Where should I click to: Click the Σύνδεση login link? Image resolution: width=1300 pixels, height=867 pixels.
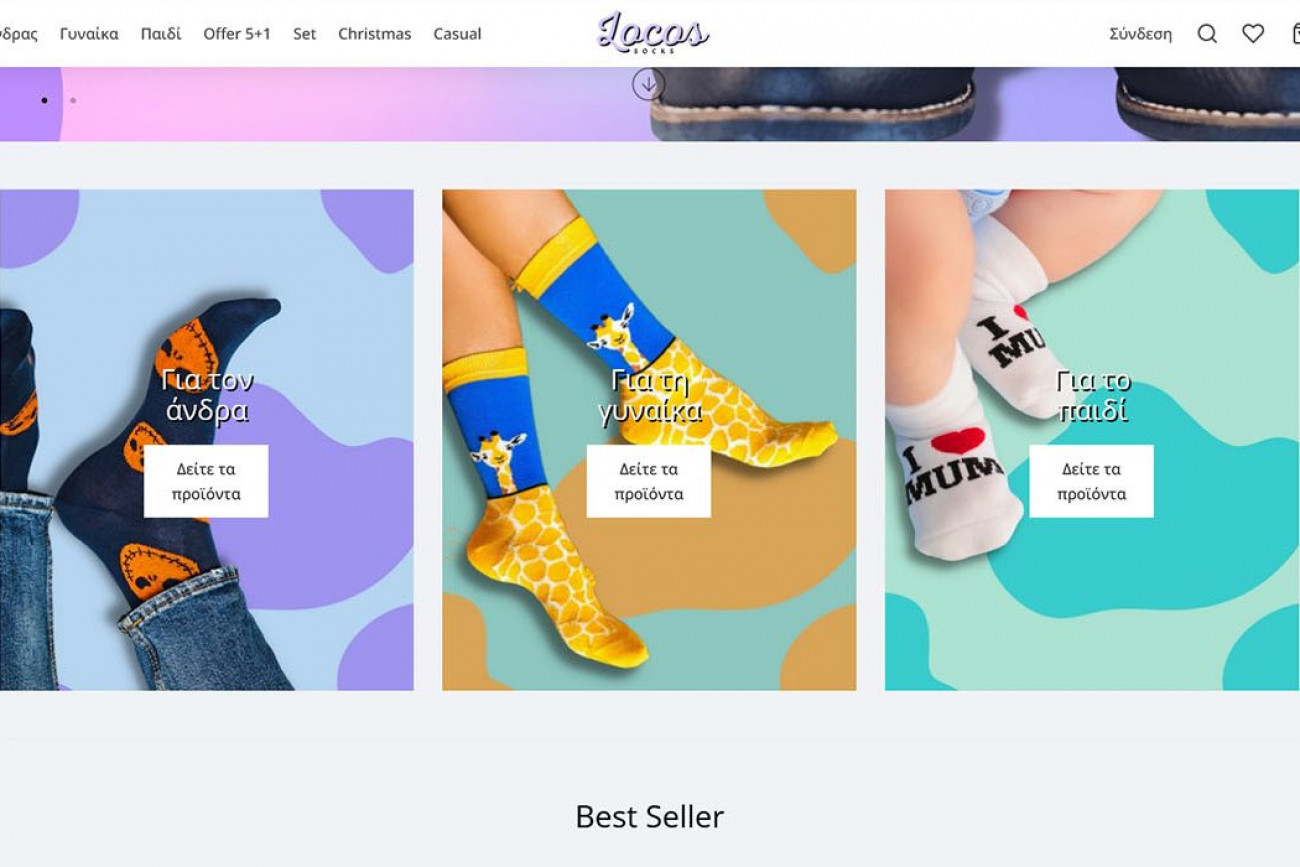(x=1140, y=34)
